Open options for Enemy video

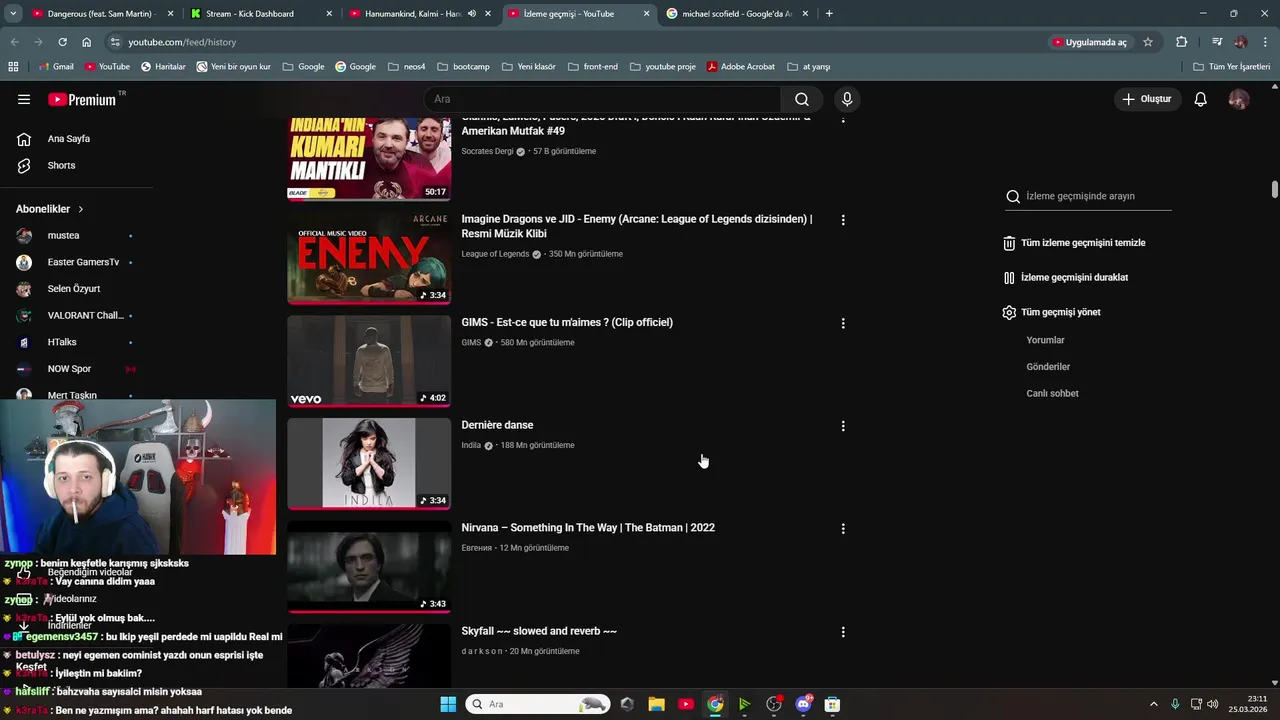point(843,220)
